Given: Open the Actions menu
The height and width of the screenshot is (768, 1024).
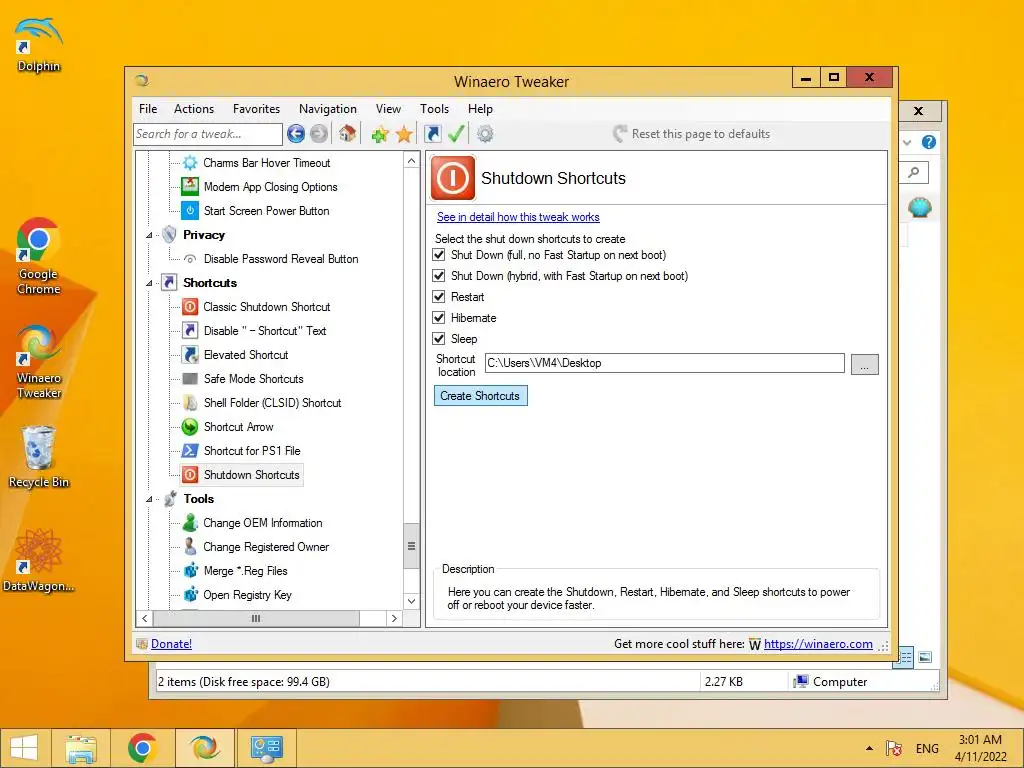Looking at the screenshot, I should point(194,109).
